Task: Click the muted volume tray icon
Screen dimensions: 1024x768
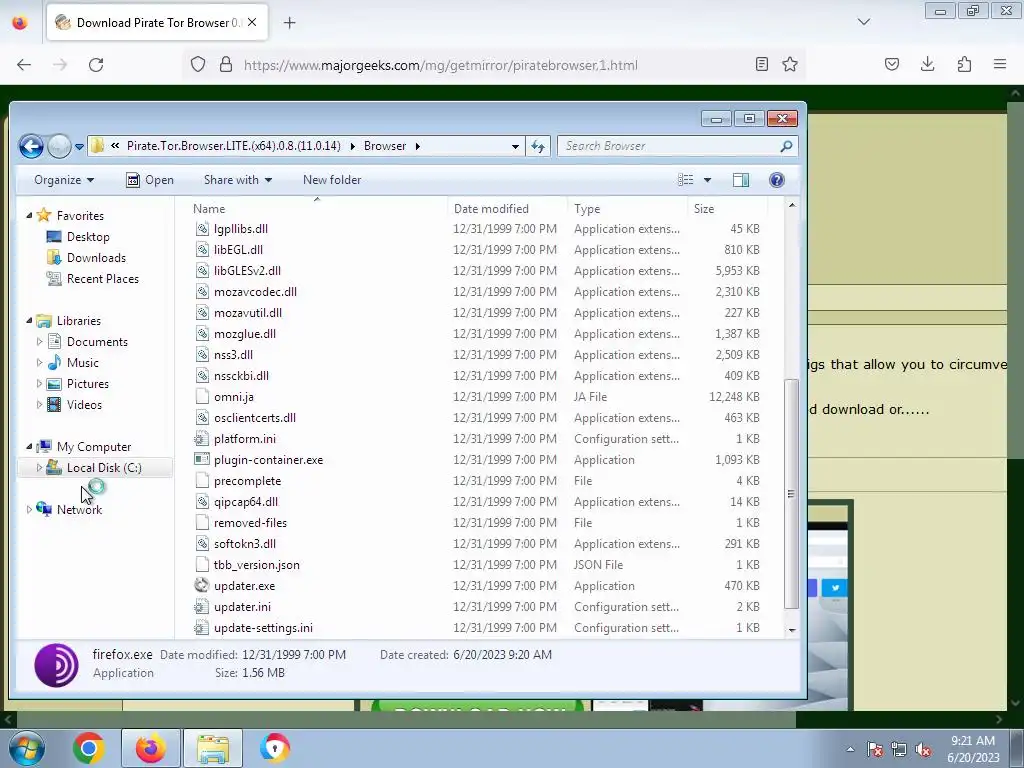Action: (923, 749)
